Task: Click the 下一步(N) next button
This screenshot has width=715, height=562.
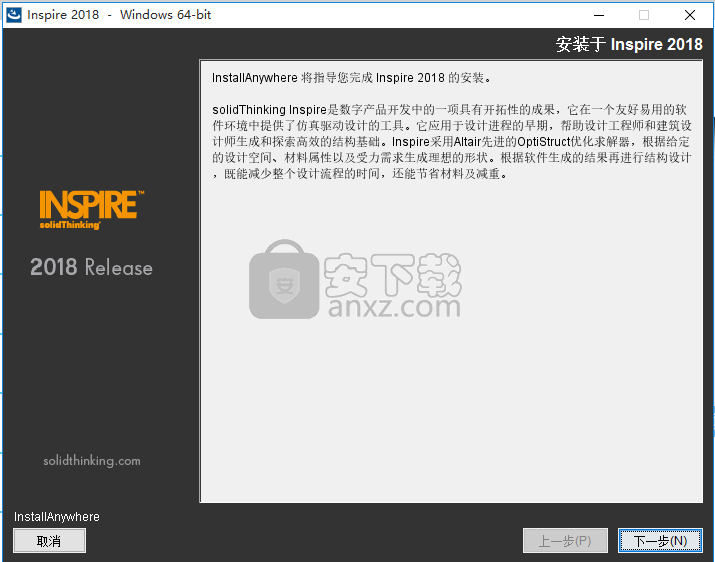Action: [659, 541]
